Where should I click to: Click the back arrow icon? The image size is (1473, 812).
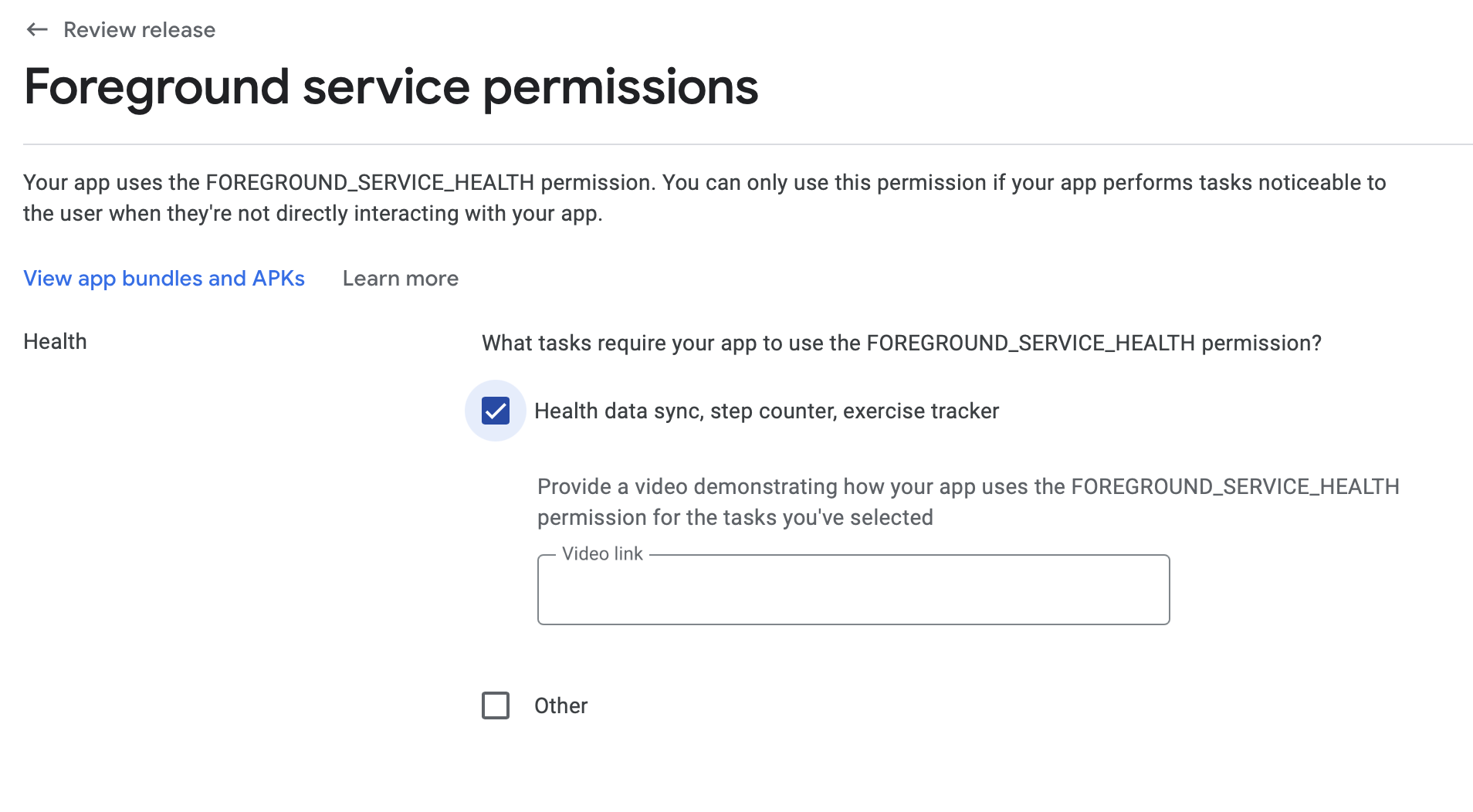click(x=37, y=30)
